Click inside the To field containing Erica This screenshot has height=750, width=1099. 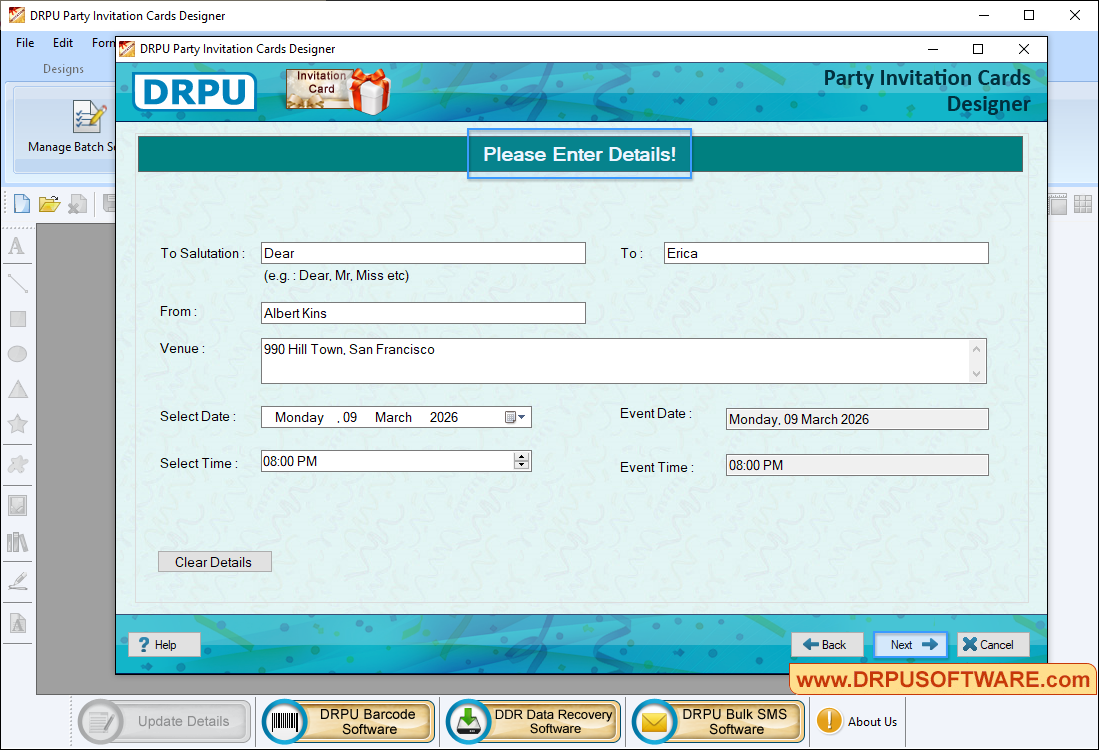(824, 252)
